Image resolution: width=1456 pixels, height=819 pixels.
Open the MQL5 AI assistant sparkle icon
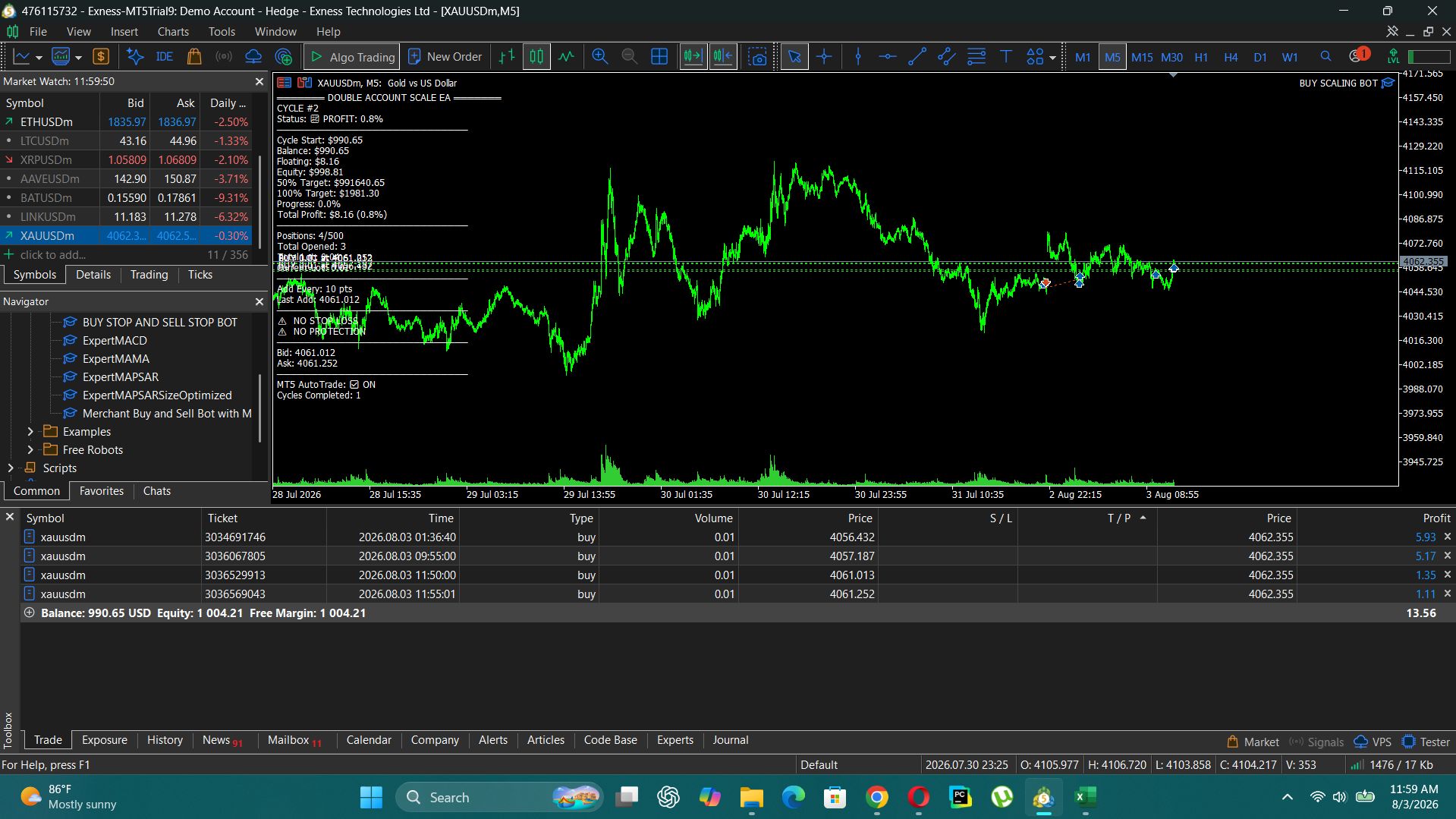click(135, 57)
